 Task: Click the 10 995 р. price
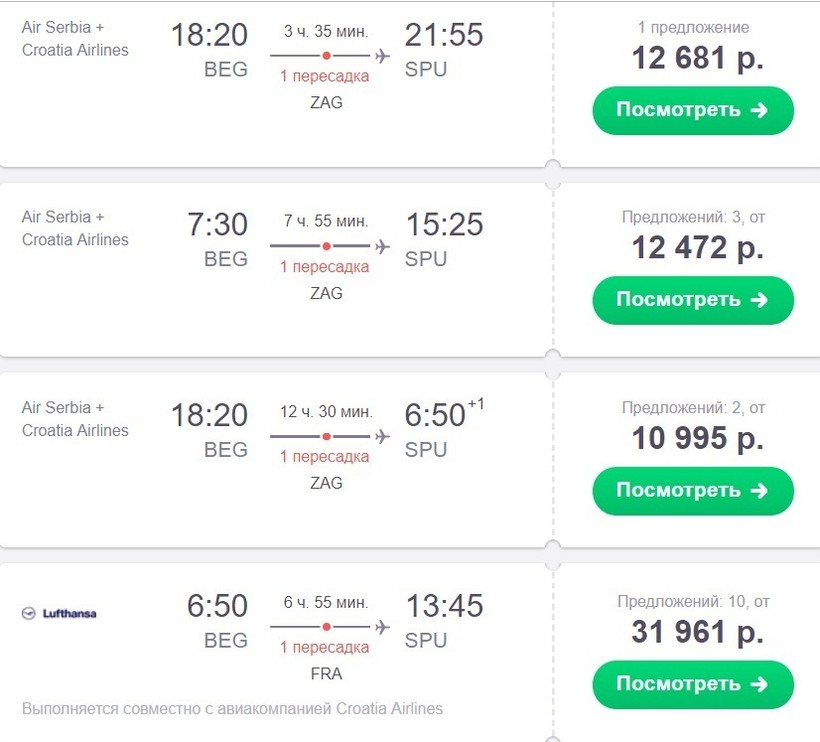(697, 438)
